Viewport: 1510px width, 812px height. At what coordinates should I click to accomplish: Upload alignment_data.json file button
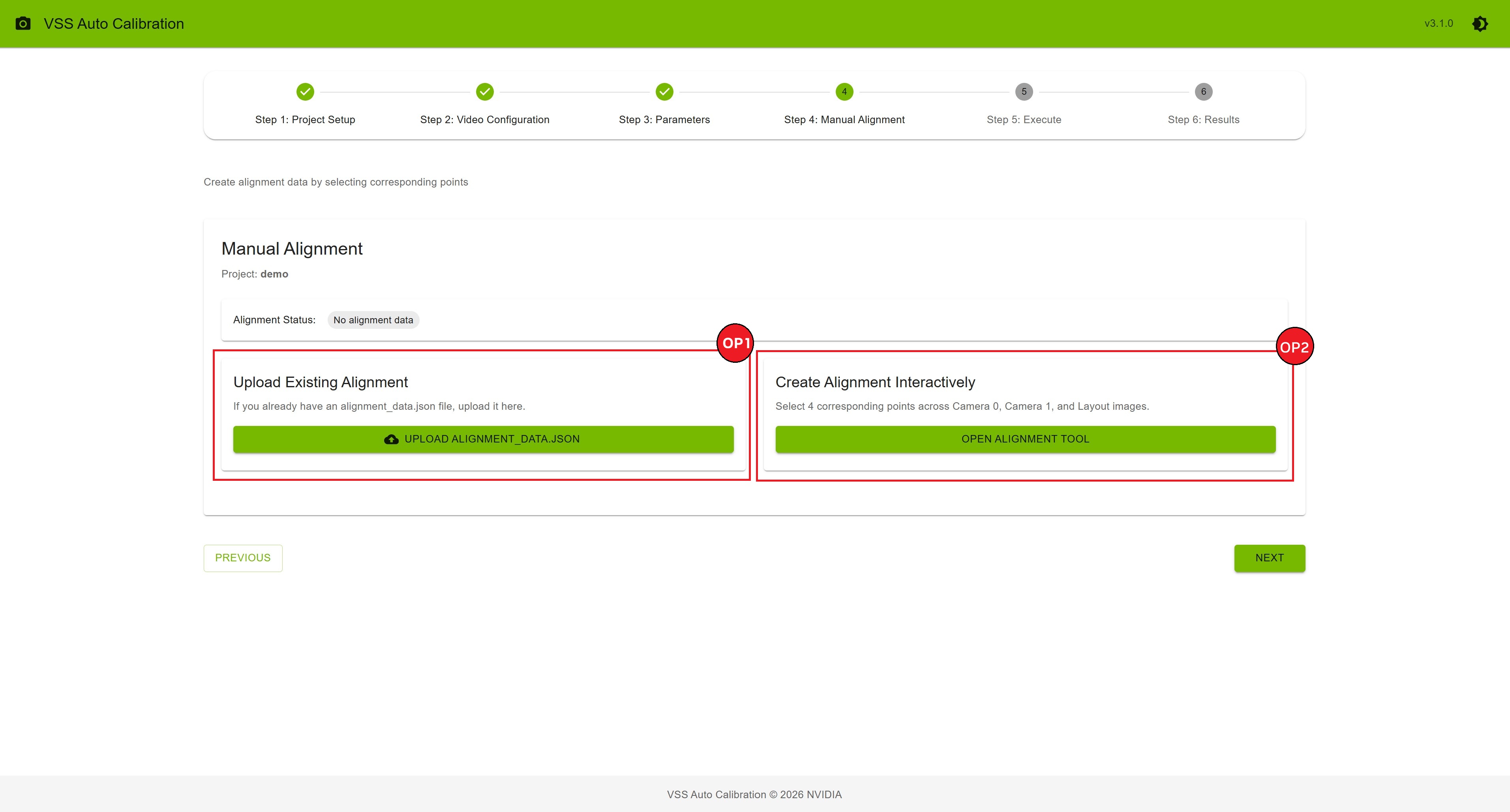tap(483, 439)
